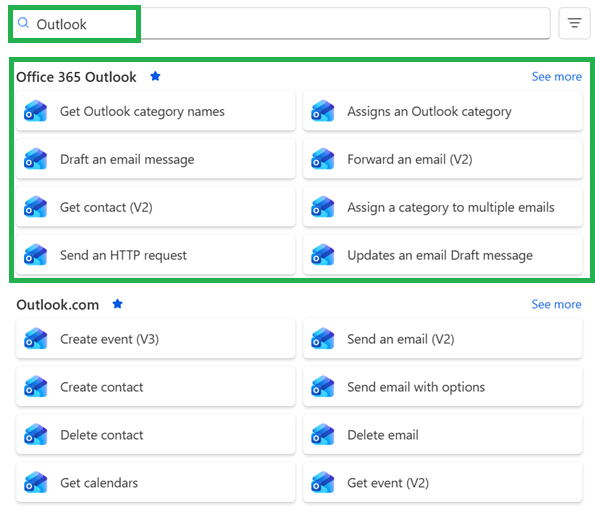Click the Create event (V3) icon

tap(35, 339)
